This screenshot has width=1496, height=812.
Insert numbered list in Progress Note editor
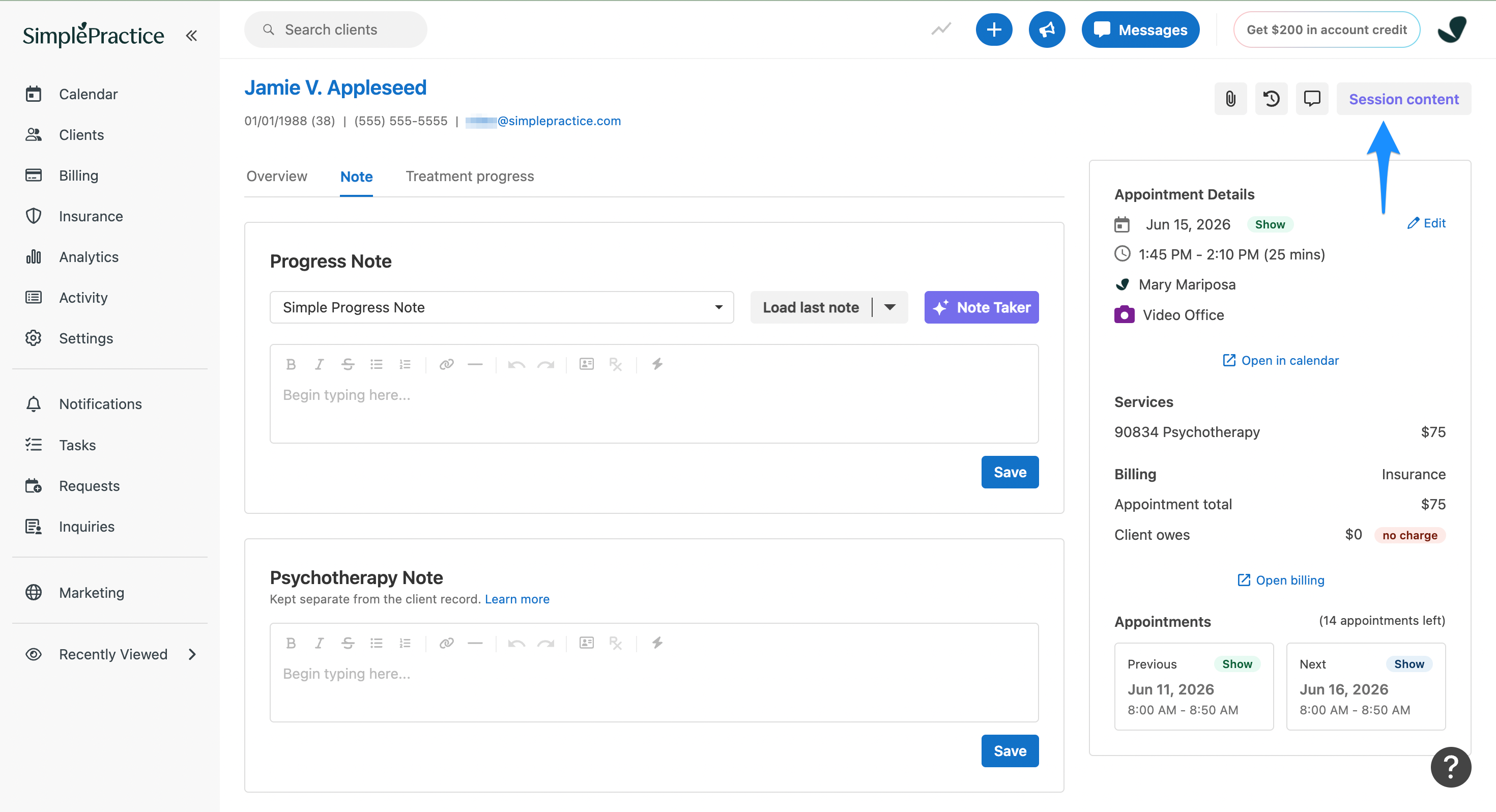(405, 364)
